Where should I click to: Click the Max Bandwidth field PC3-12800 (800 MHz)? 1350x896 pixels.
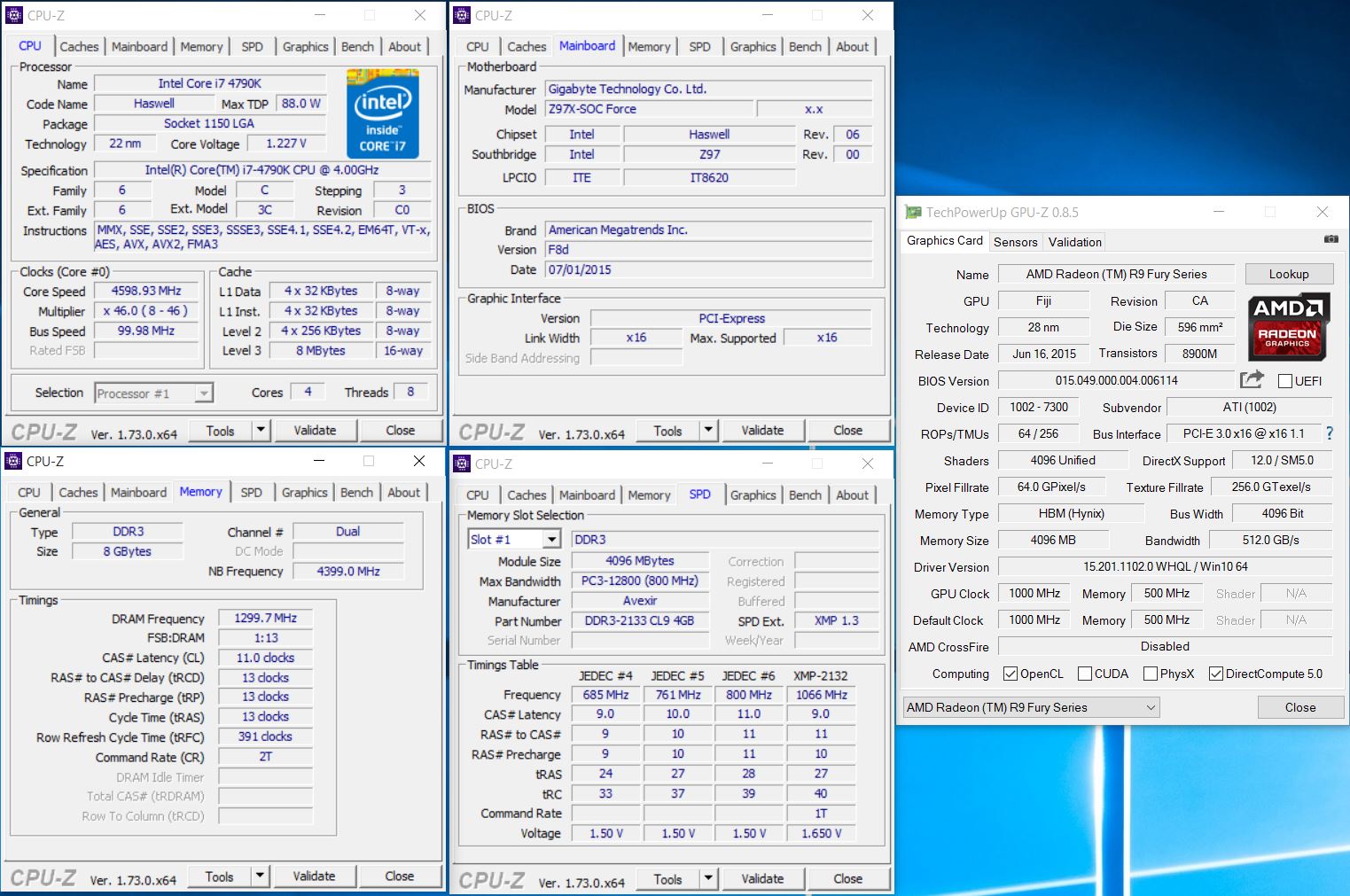click(639, 581)
